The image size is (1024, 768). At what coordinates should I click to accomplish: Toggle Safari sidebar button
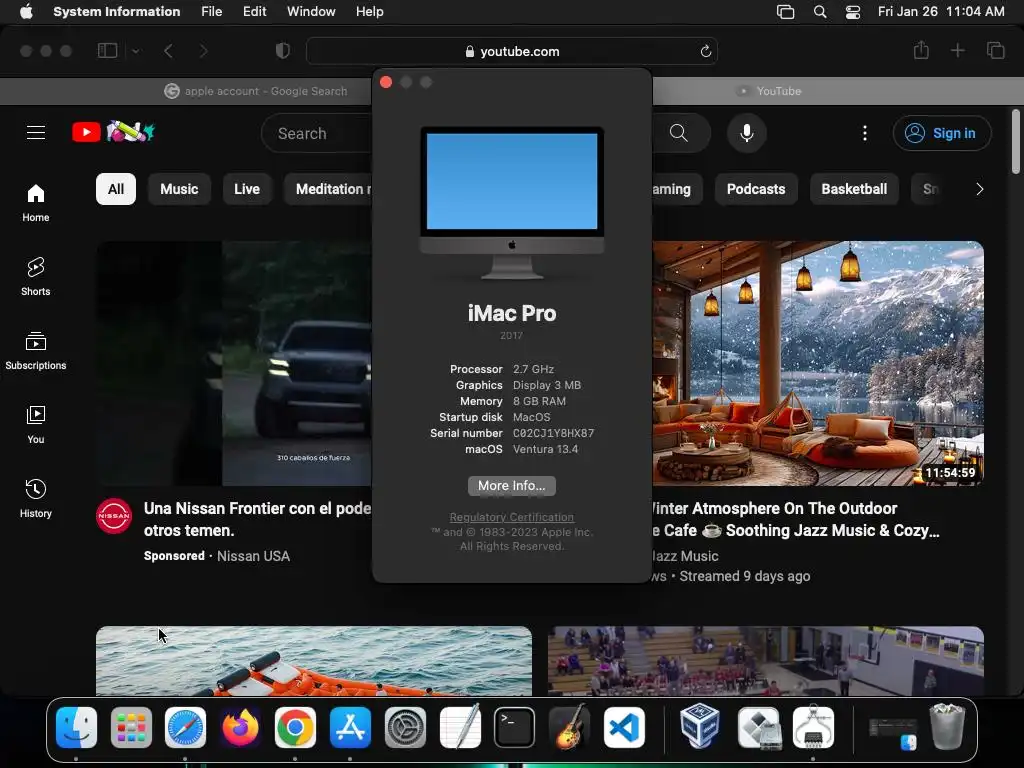click(107, 50)
